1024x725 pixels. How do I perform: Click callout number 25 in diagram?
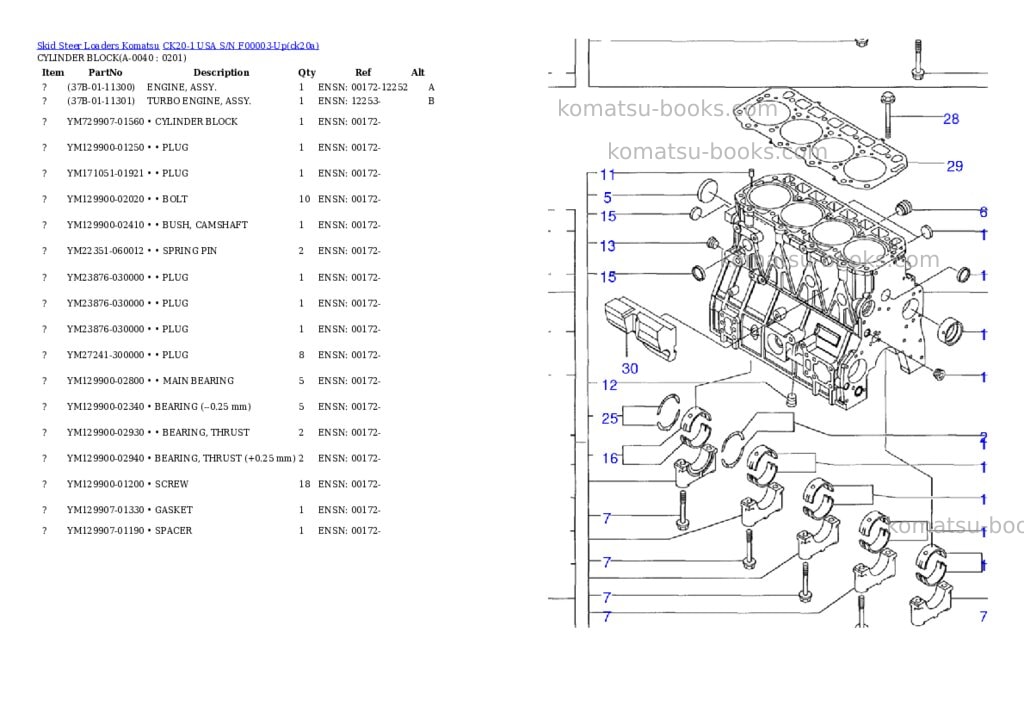click(x=609, y=418)
